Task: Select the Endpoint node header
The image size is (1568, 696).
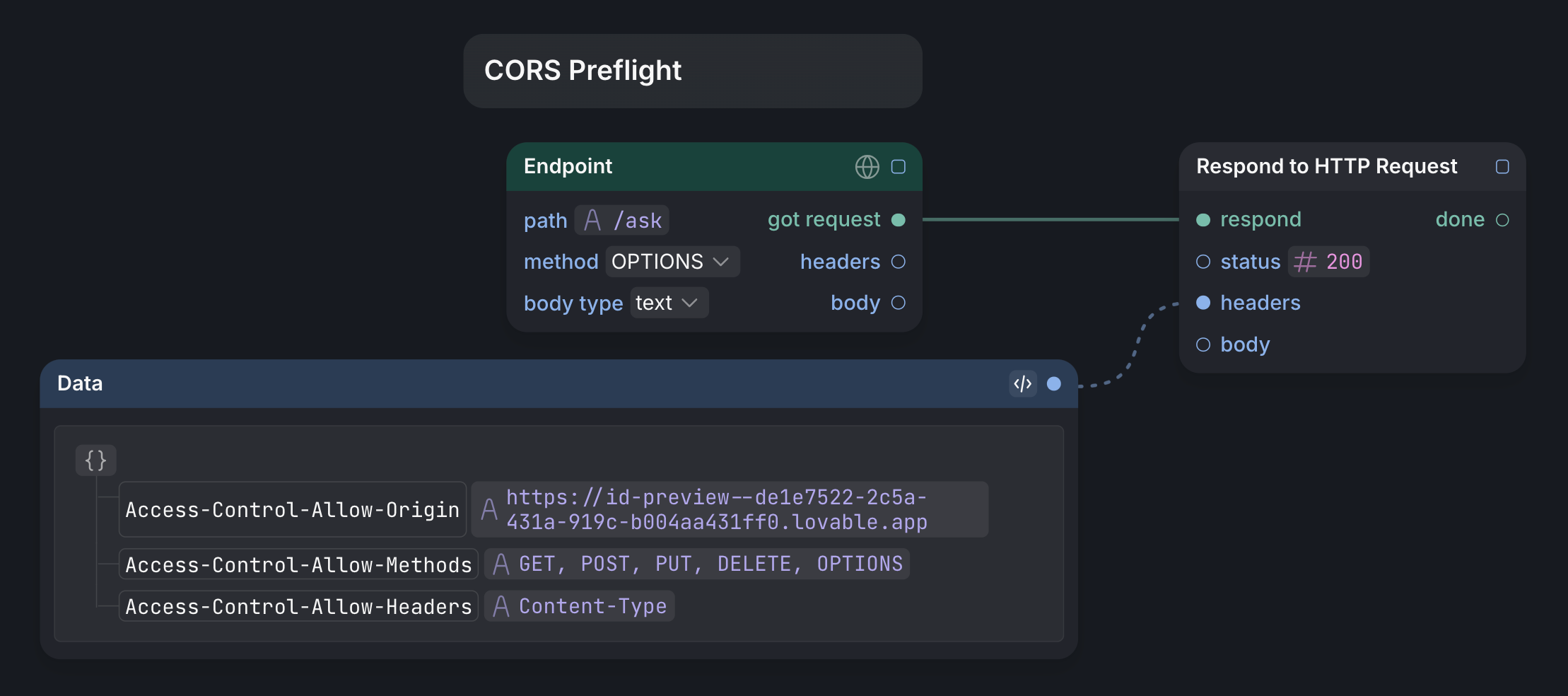Action: pyautogui.click(x=714, y=167)
